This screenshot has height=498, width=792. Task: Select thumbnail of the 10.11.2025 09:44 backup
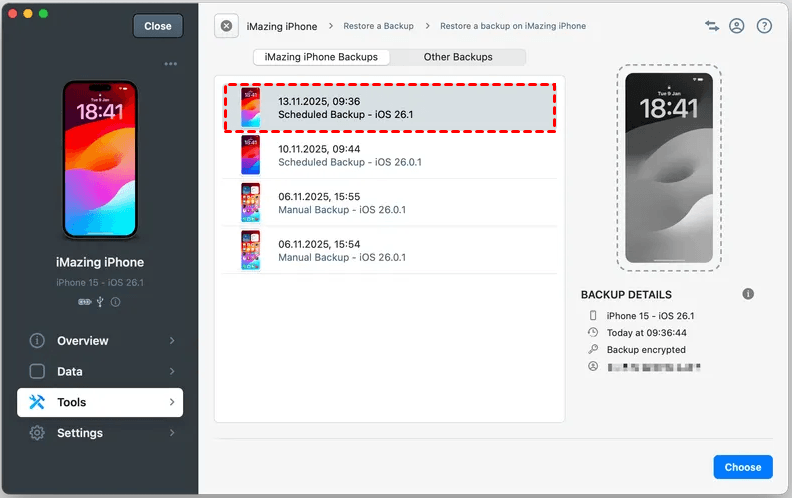click(x=251, y=155)
